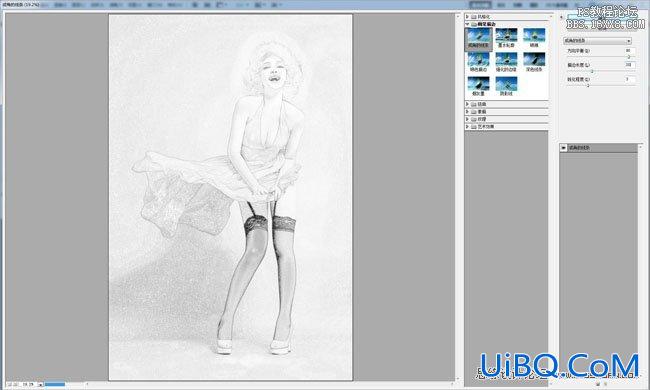This screenshot has width=650, height=390.
Task: Select the Sumi-e (烟灰墨) filter thumbnail
Action: click(x=478, y=87)
